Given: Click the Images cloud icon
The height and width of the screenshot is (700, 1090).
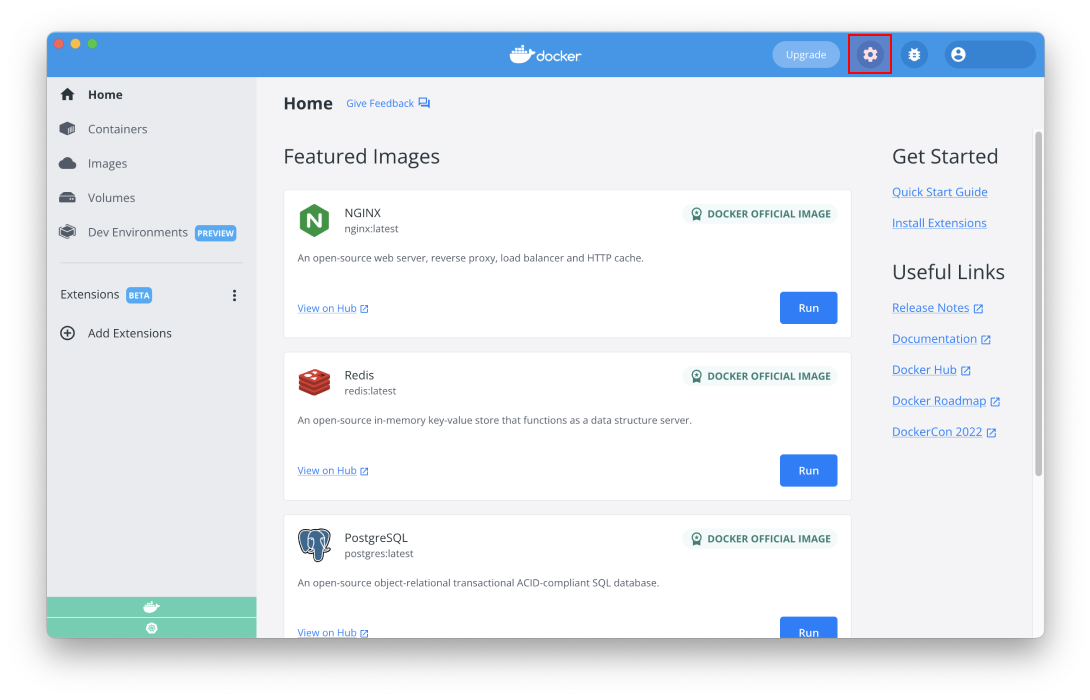Looking at the screenshot, I should (67, 163).
